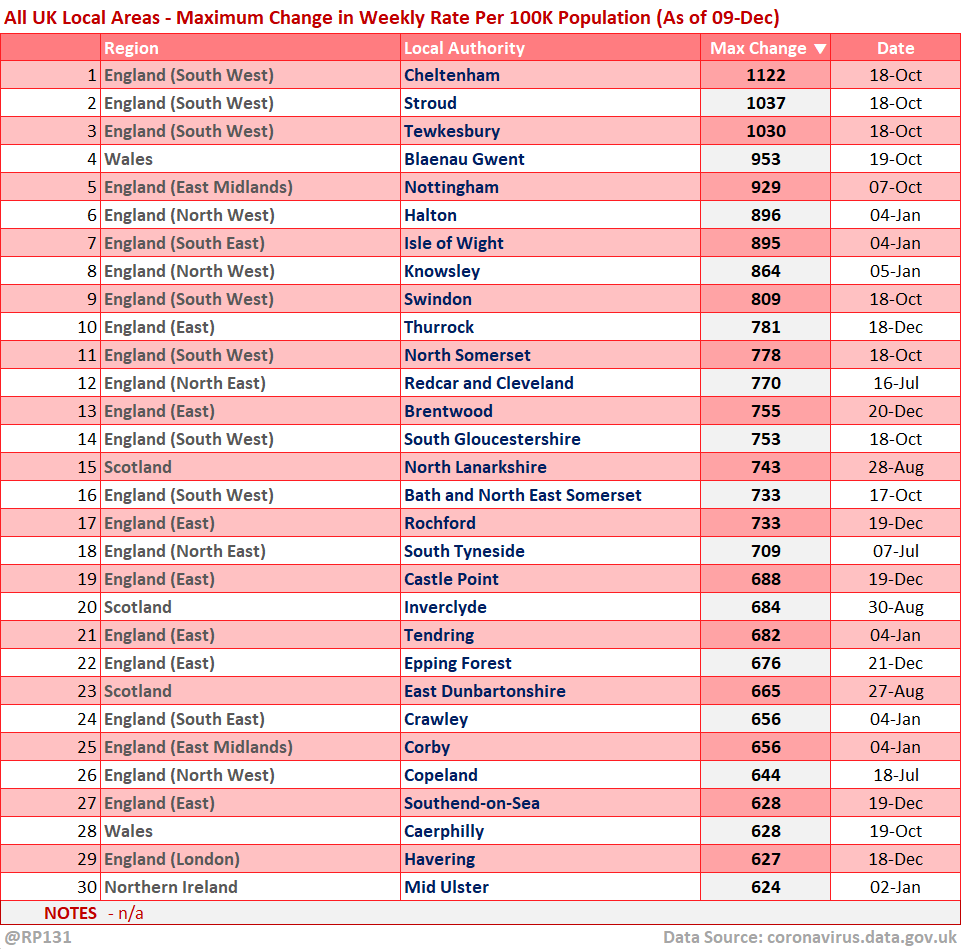
Task: Click the 16-Jul date cell
Action: pos(895,383)
